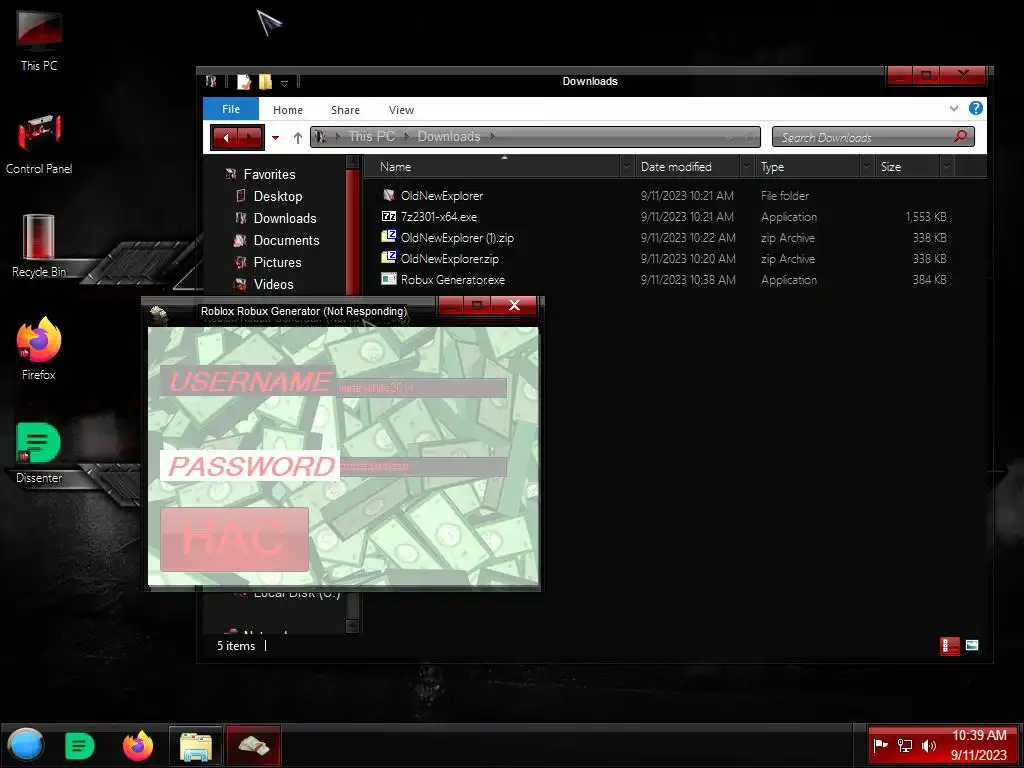Open Dissenter from the taskbar
This screenshot has width=1024, height=768.
pos(80,746)
